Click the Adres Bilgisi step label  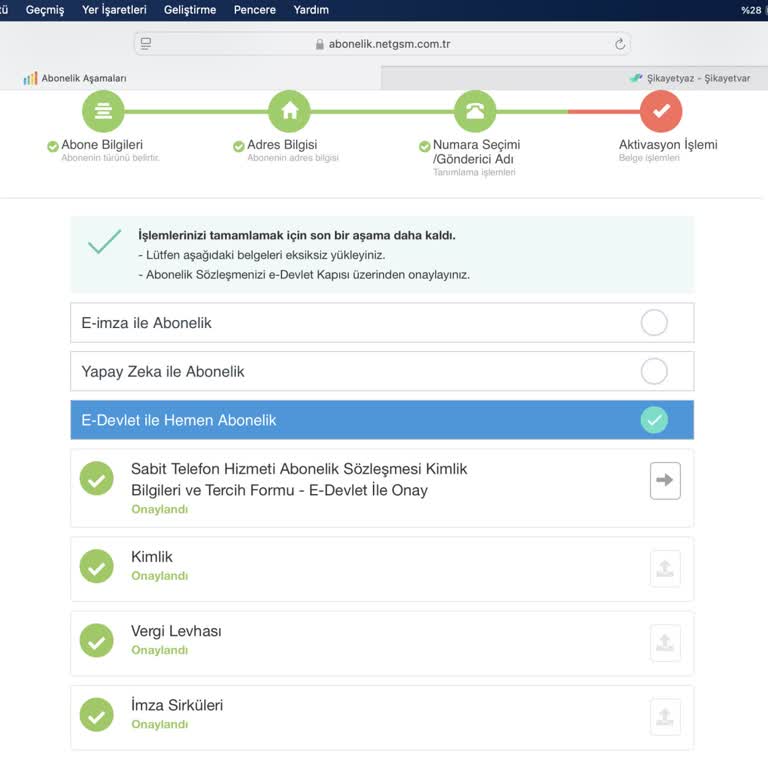pos(282,145)
